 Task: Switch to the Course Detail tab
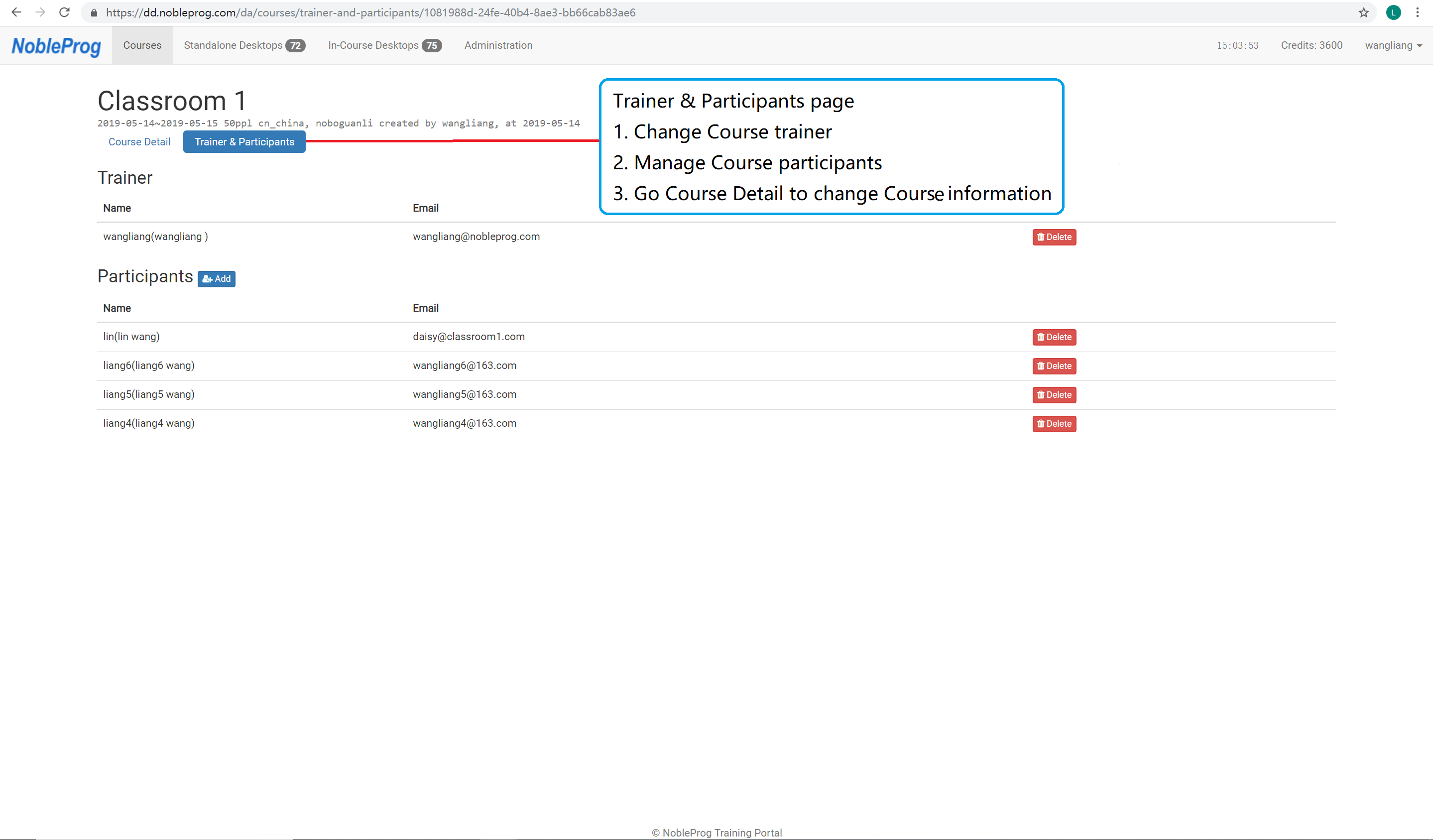pos(139,142)
